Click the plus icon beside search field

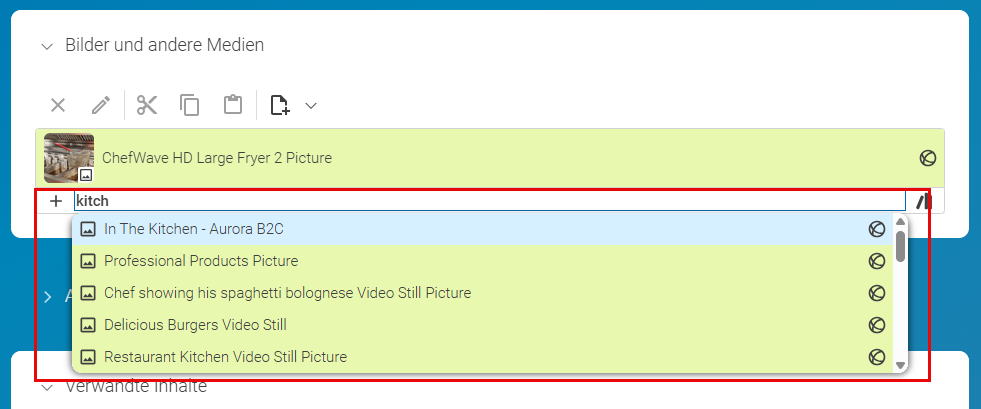(x=56, y=201)
